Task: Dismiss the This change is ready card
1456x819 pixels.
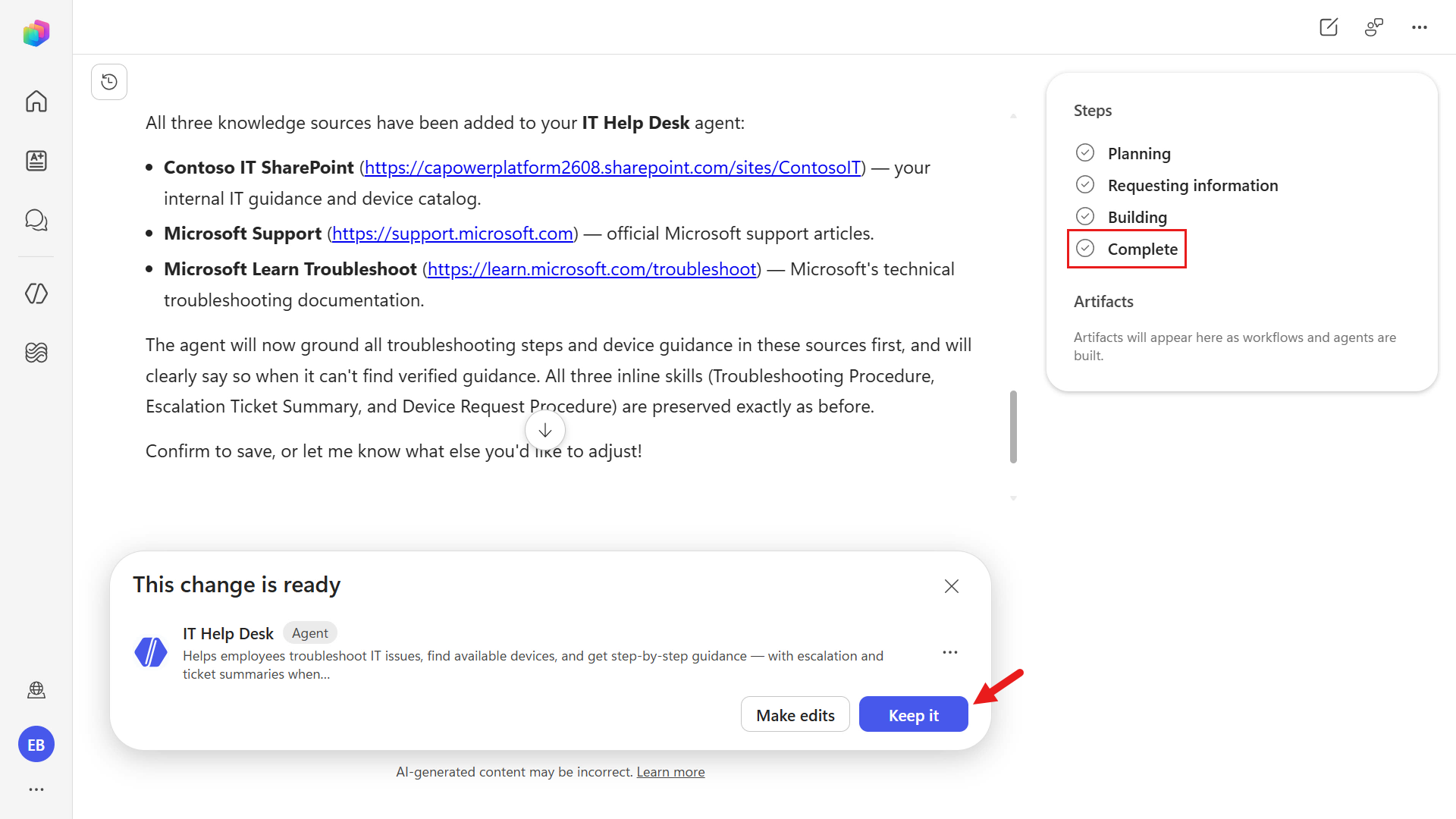Action: pyautogui.click(x=952, y=586)
